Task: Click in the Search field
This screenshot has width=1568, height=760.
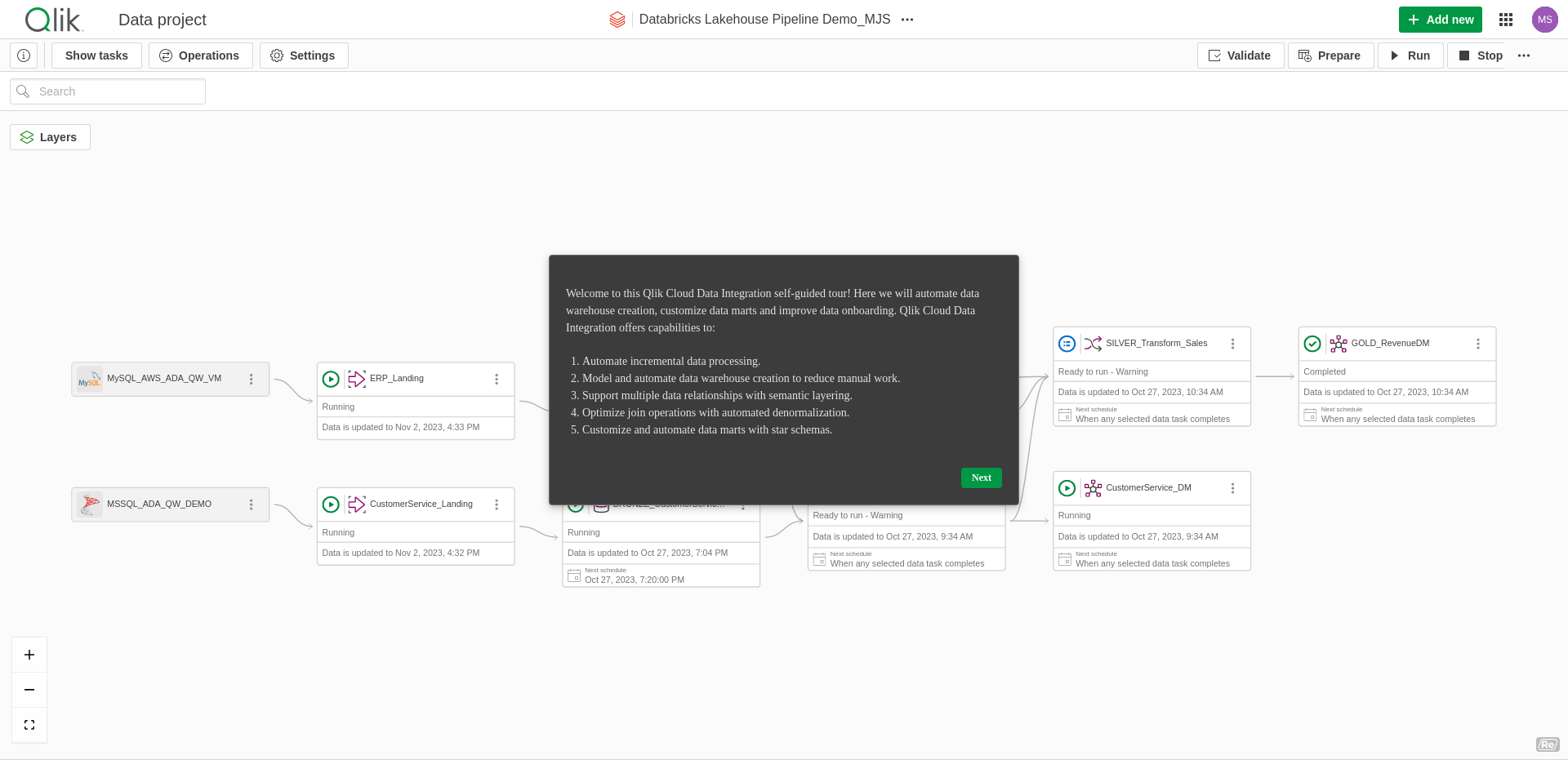Action: tap(107, 91)
